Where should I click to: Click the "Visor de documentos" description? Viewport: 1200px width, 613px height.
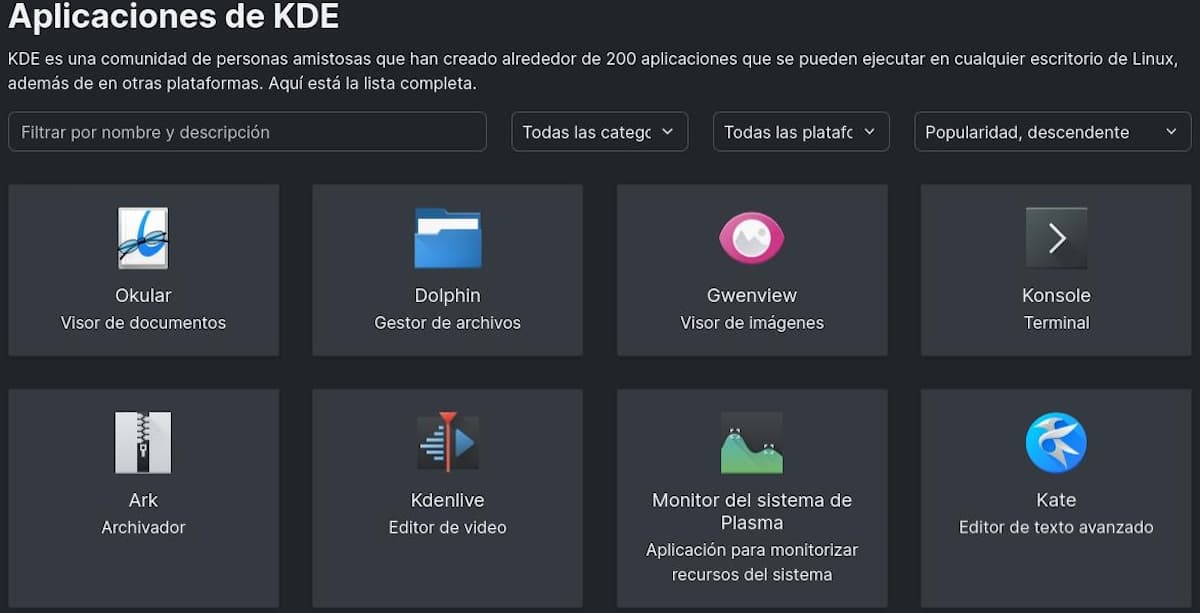(143, 323)
